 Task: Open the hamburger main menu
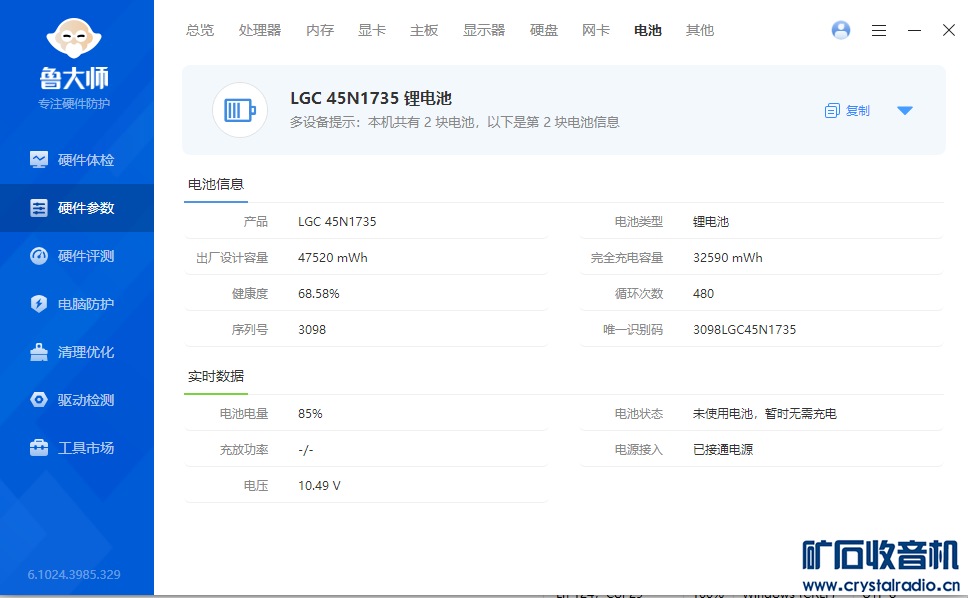[x=879, y=30]
